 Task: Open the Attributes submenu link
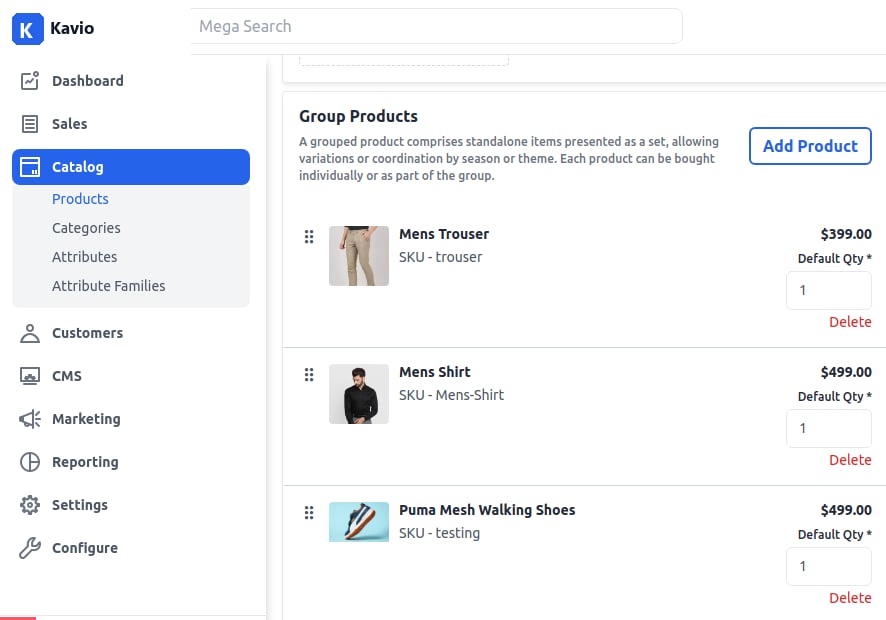(84, 257)
